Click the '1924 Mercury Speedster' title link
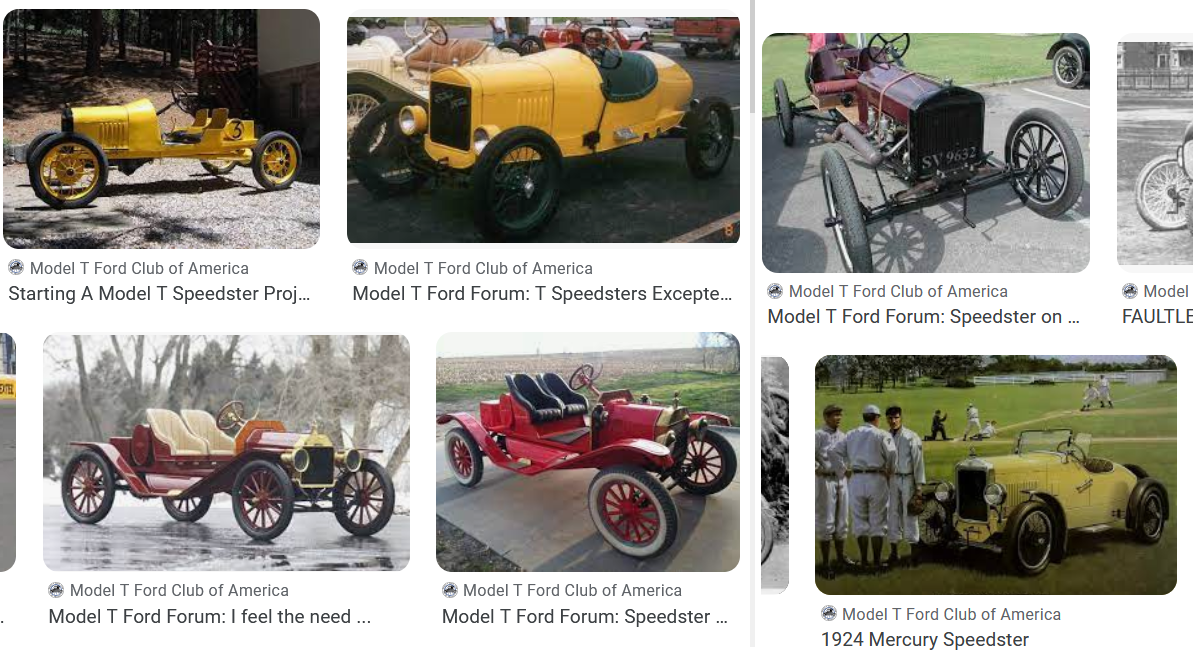1193x658 pixels. 925,640
